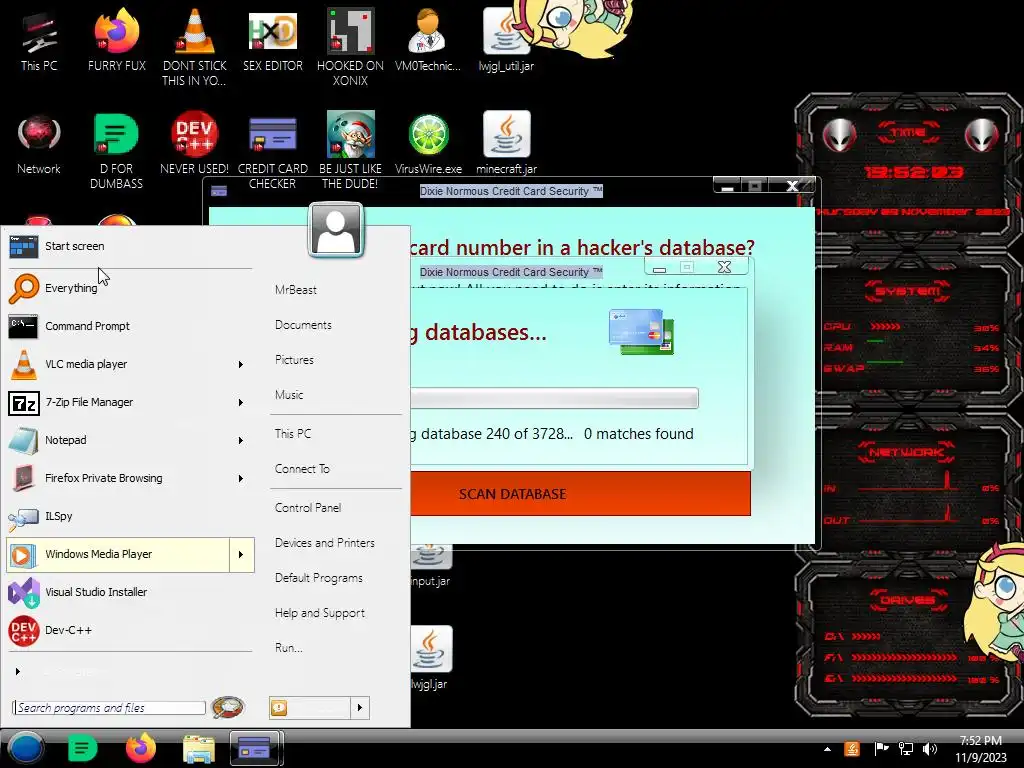Open Start screen from Start menu
Viewport: 1024px width, 768px height.
pyautogui.click(x=129, y=246)
